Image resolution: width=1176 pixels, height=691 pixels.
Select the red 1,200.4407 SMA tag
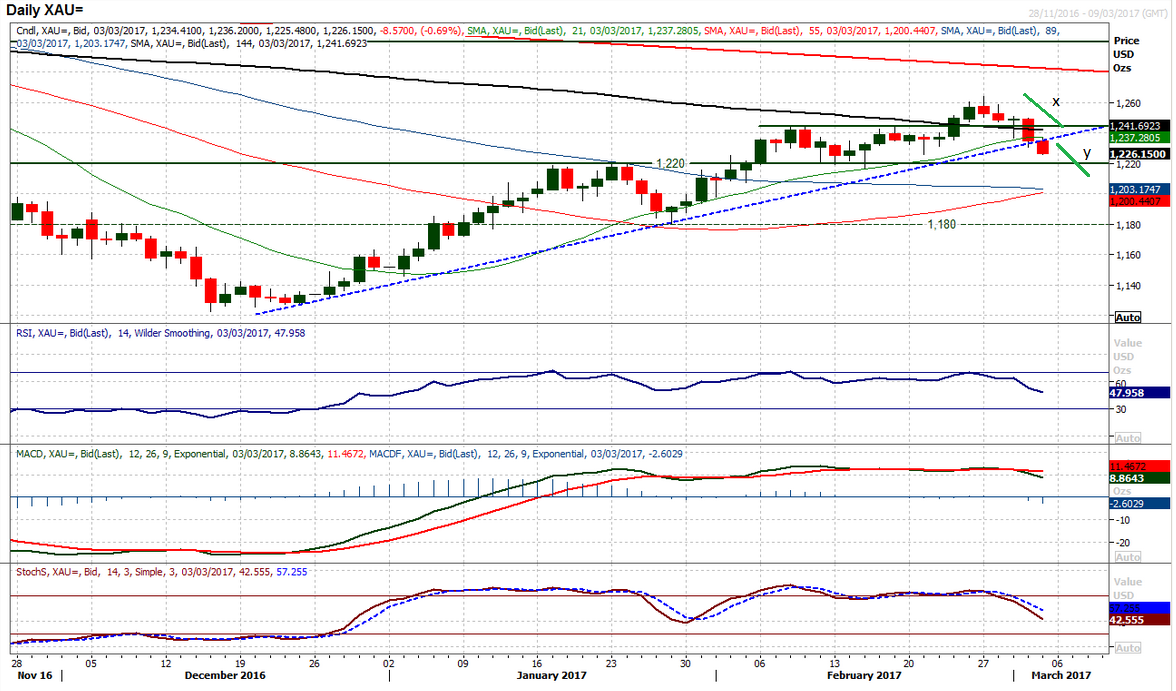click(x=1140, y=201)
